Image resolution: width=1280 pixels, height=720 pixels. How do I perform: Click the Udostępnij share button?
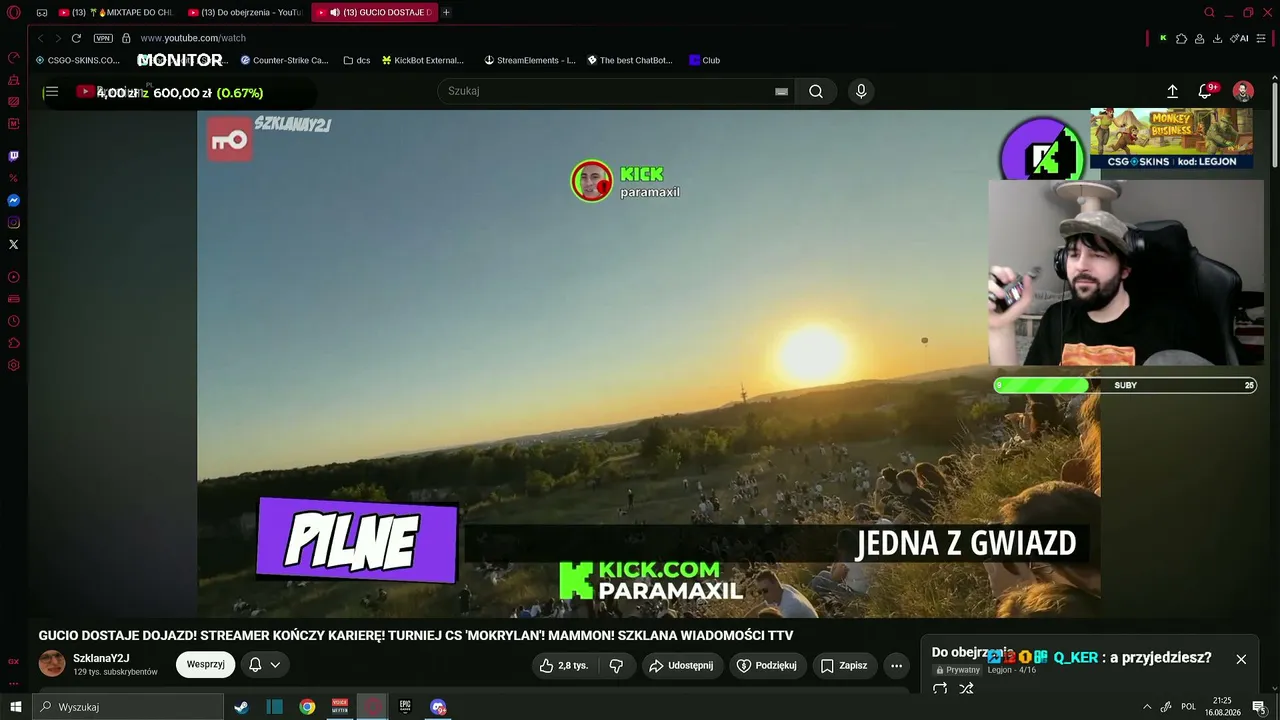(x=683, y=665)
